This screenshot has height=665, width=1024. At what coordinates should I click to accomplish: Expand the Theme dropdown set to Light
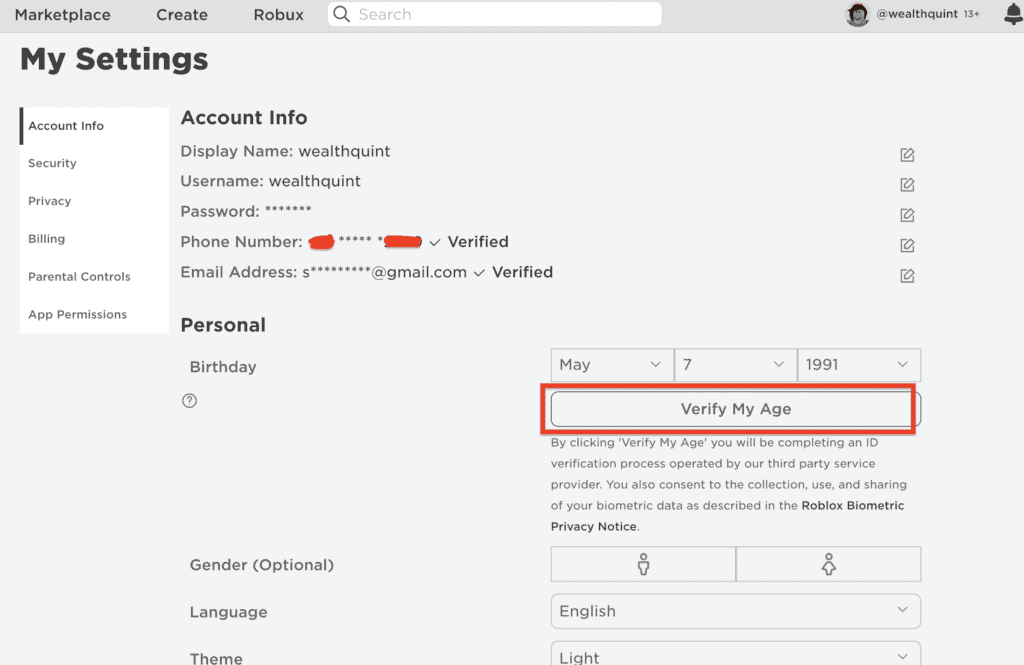point(735,654)
